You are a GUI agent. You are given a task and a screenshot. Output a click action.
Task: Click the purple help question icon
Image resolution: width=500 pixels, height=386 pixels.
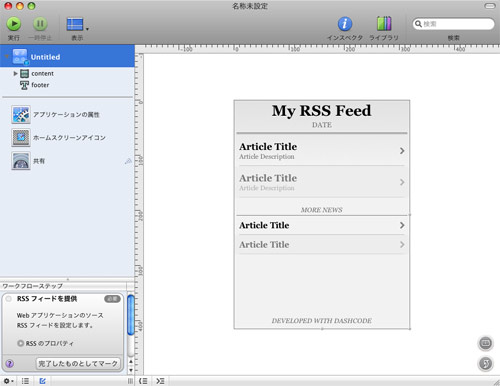[10, 363]
